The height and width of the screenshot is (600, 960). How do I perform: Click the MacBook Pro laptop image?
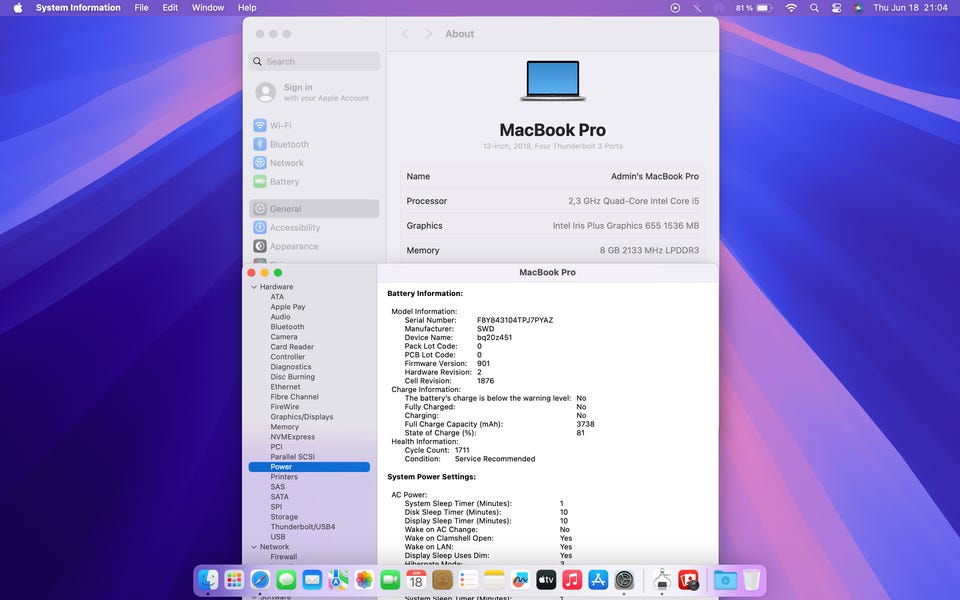[553, 80]
